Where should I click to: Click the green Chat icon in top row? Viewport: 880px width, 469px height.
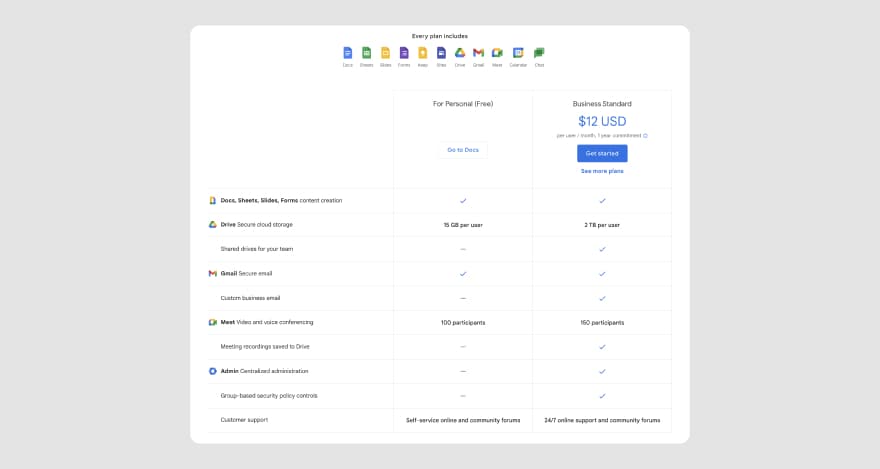[x=539, y=53]
